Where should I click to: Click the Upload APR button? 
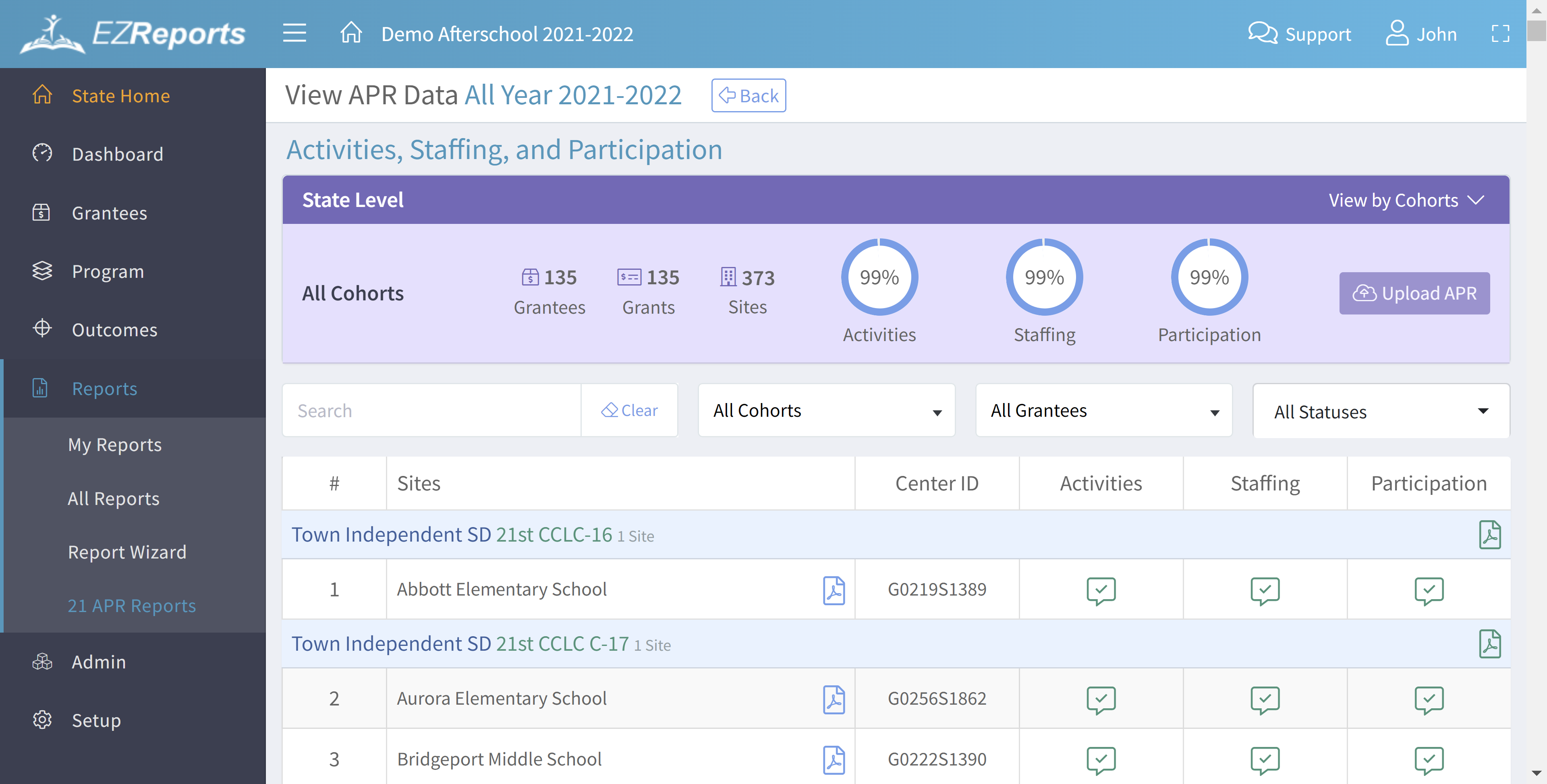click(x=1415, y=294)
